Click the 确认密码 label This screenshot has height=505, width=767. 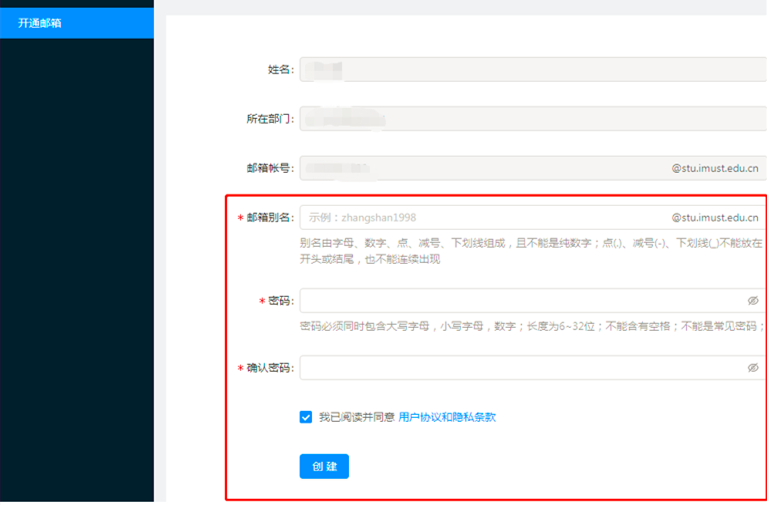pyautogui.click(x=270, y=367)
